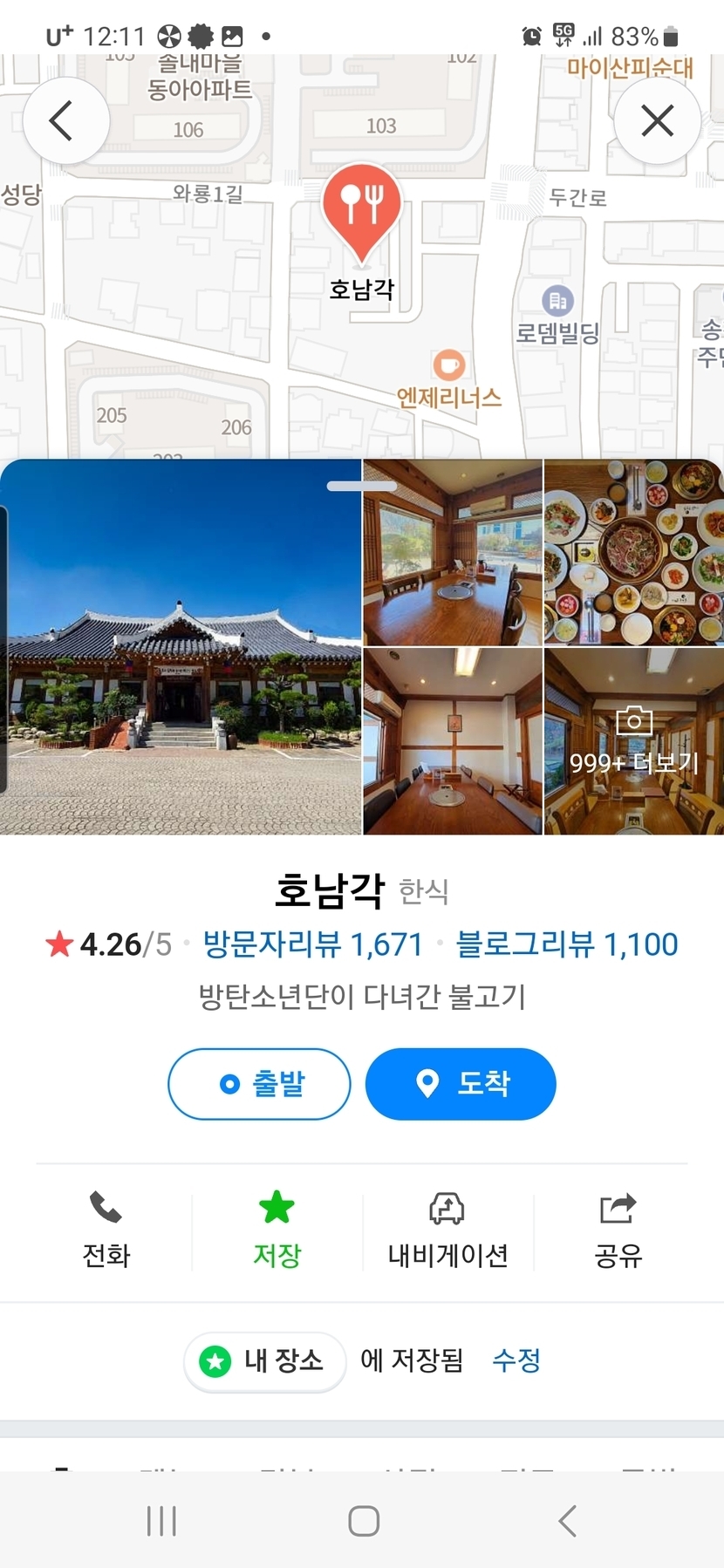Set as destination with 도착 button

coord(461,1084)
